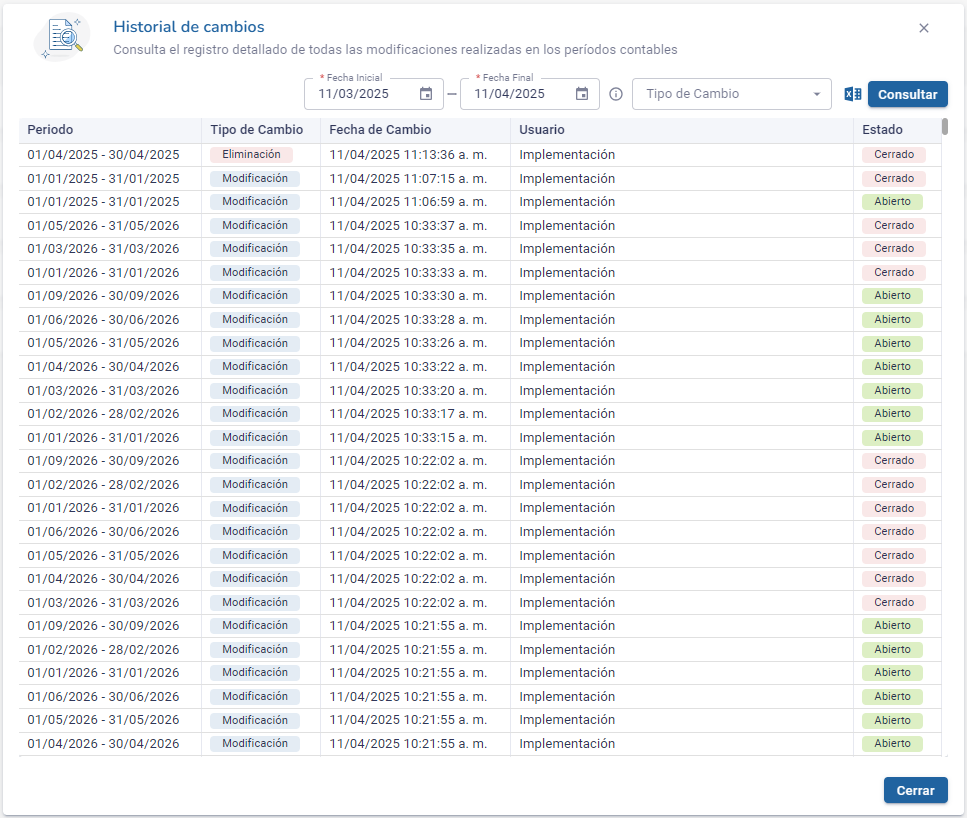Select change date 11/04/2025 11:07:15 a. m.
967x818 pixels.
408,179
